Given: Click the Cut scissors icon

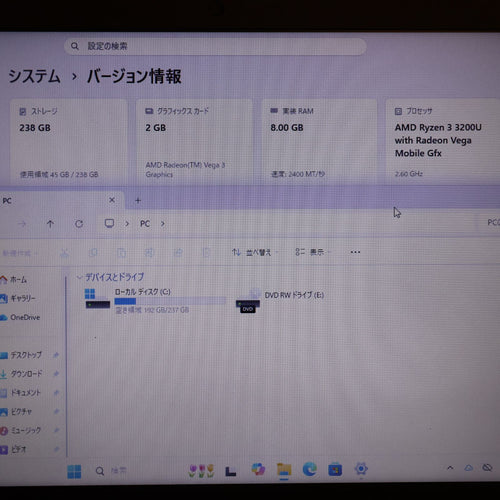Looking at the screenshot, I should tap(65, 253).
